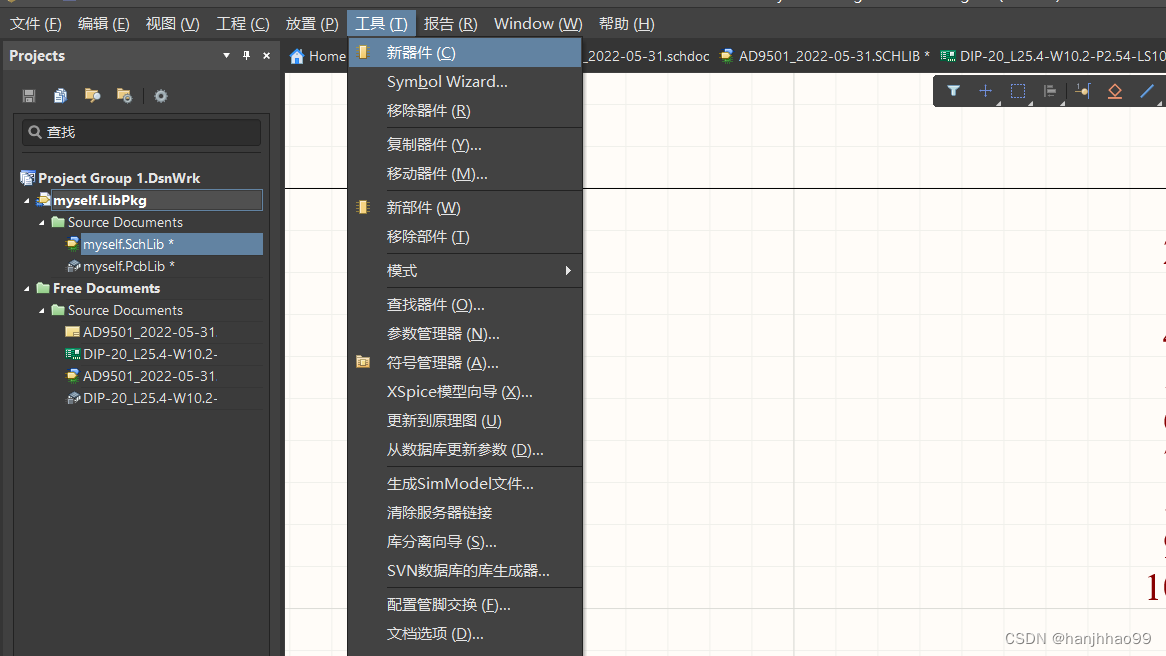Click the folder with gear icon in Projects toolbar
Screen dimensions: 1166x656
pyautogui.click(x=124, y=95)
